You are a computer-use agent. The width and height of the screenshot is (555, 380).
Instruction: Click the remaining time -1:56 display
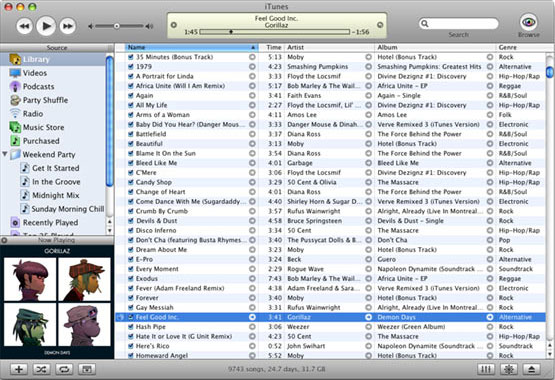coord(360,32)
